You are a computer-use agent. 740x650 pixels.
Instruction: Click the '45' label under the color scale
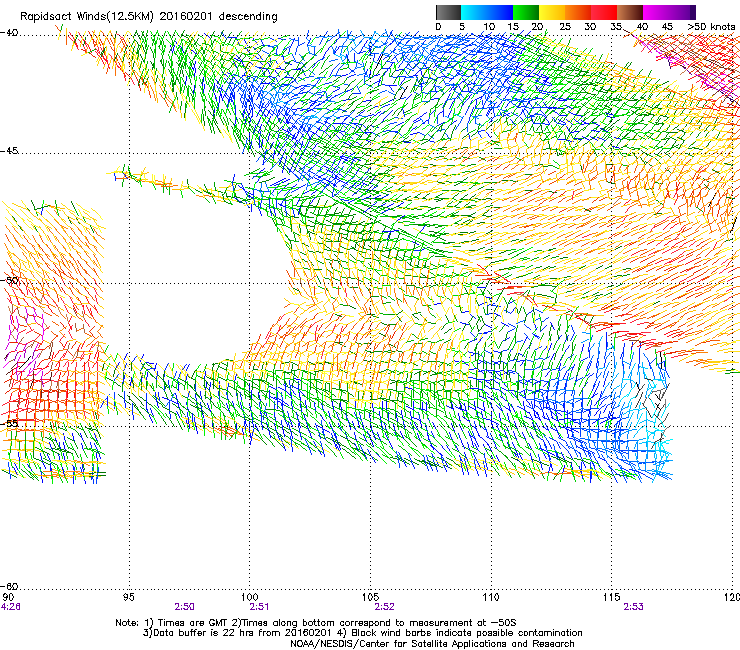(x=667, y=27)
